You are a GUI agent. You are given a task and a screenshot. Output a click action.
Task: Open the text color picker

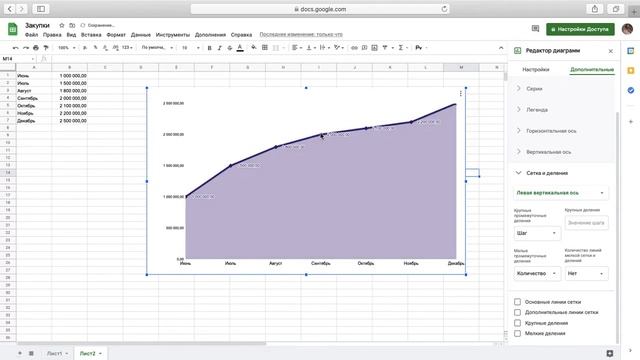240,48
